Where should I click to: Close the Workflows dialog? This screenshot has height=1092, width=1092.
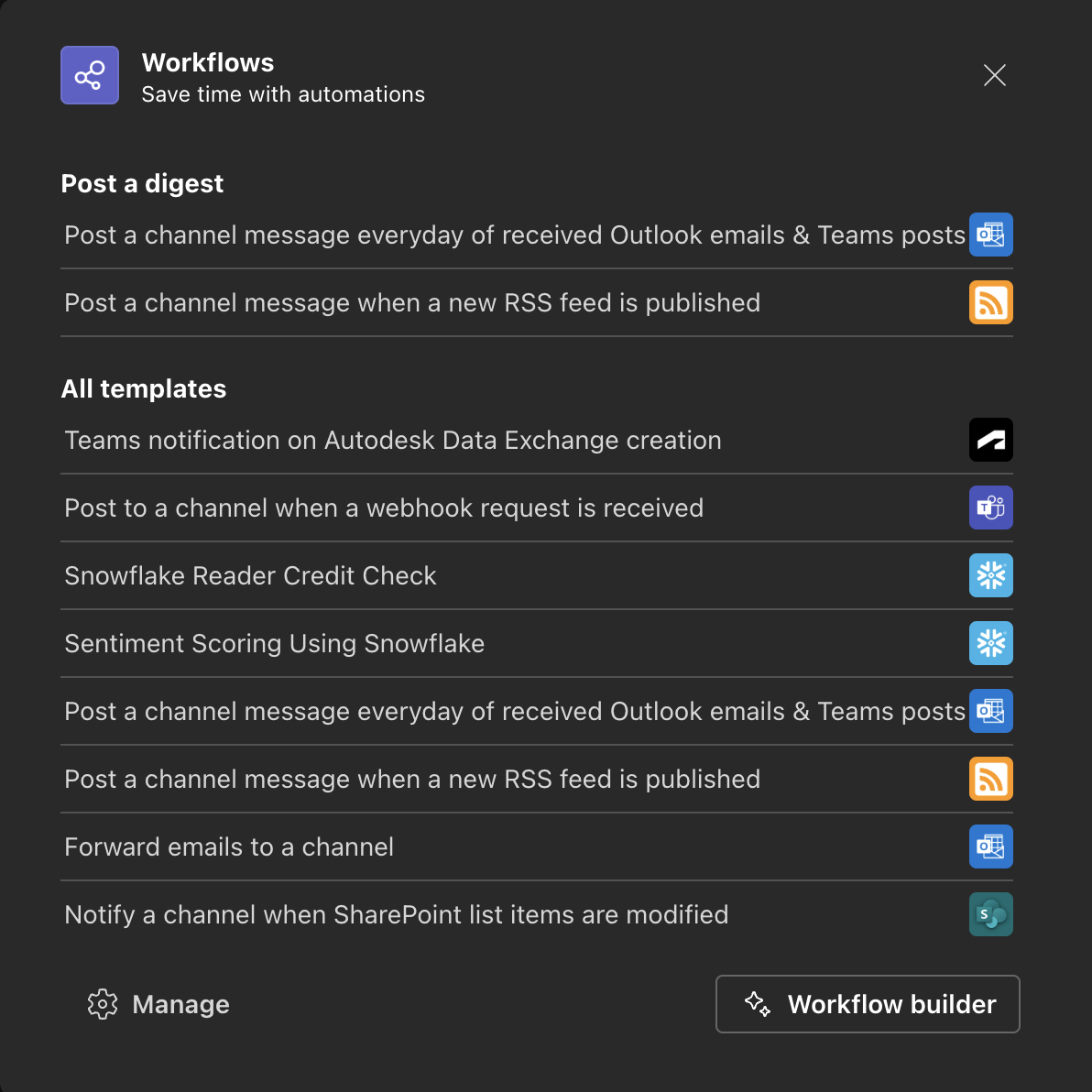pos(994,75)
